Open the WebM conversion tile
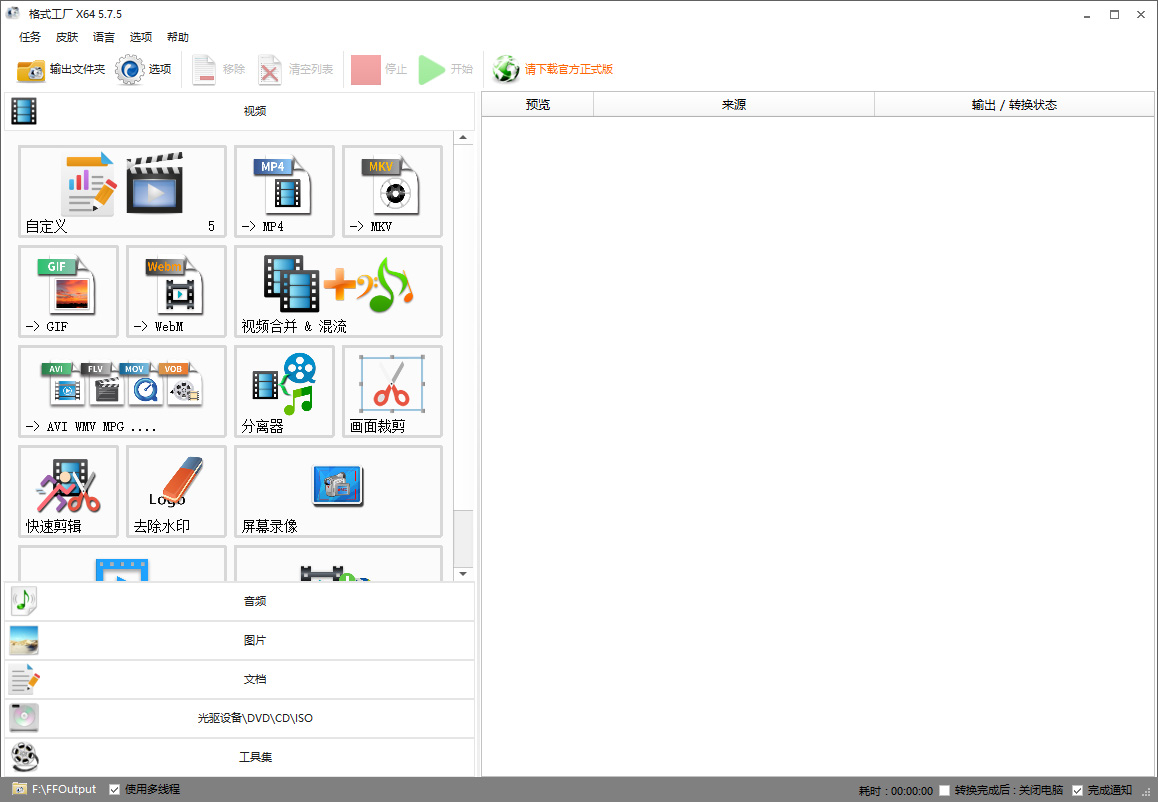The image size is (1158, 802). click(x=176, y=291)
